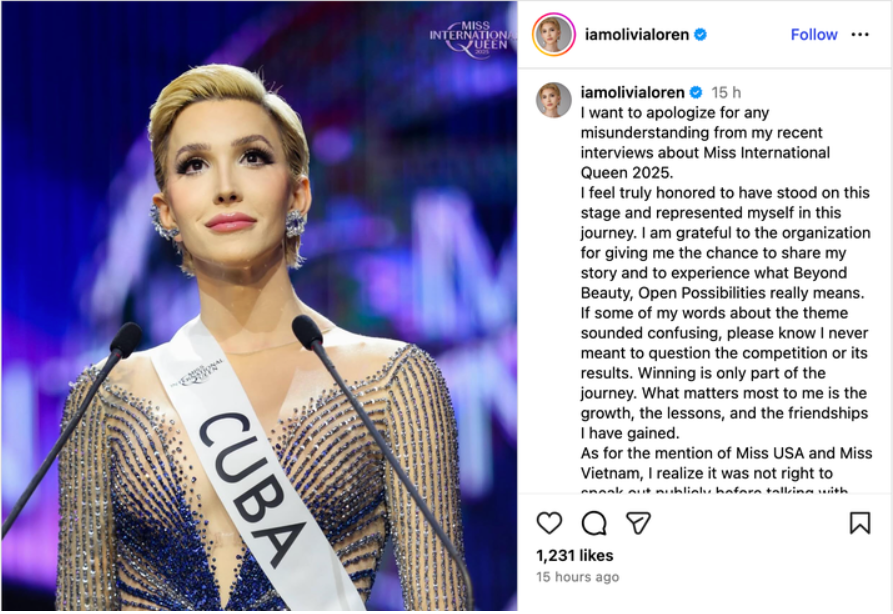The width and height of the screenshot is (893, 614).
Task: Click the verified badge in the header
Action: coord(701,35)
